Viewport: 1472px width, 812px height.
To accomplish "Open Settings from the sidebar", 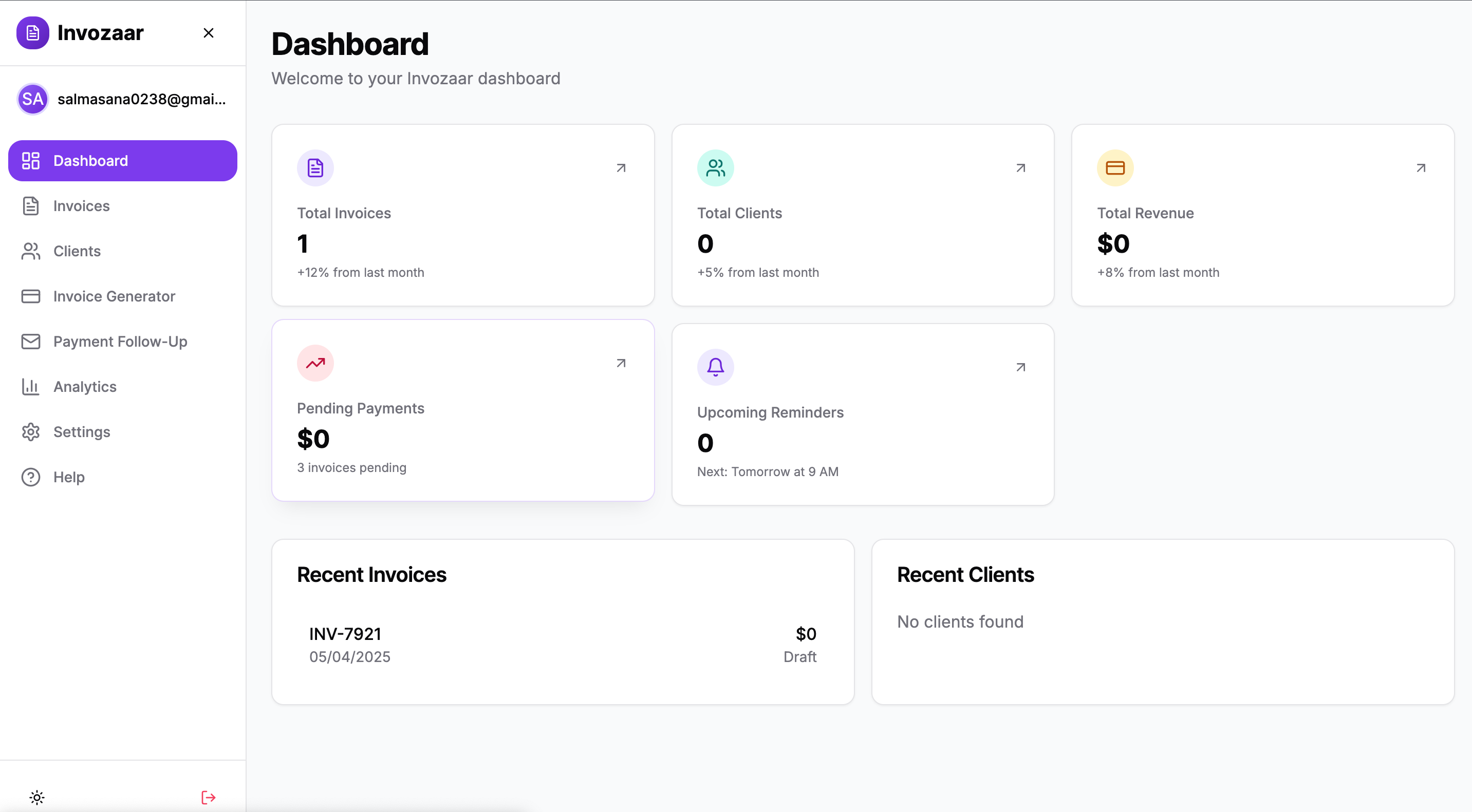I will click(x=81, y=432).
